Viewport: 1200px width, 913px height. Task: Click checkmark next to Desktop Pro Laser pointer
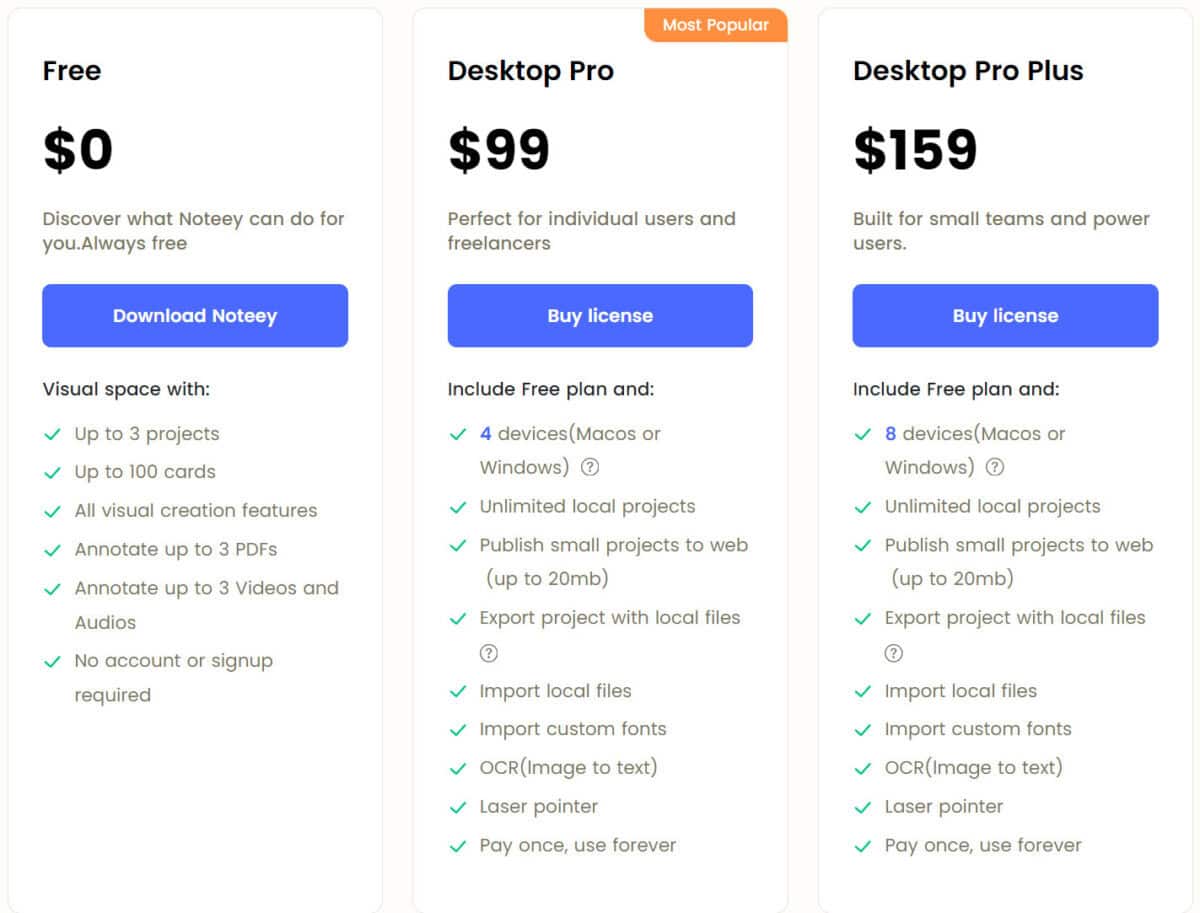click(x=458, y=807)
